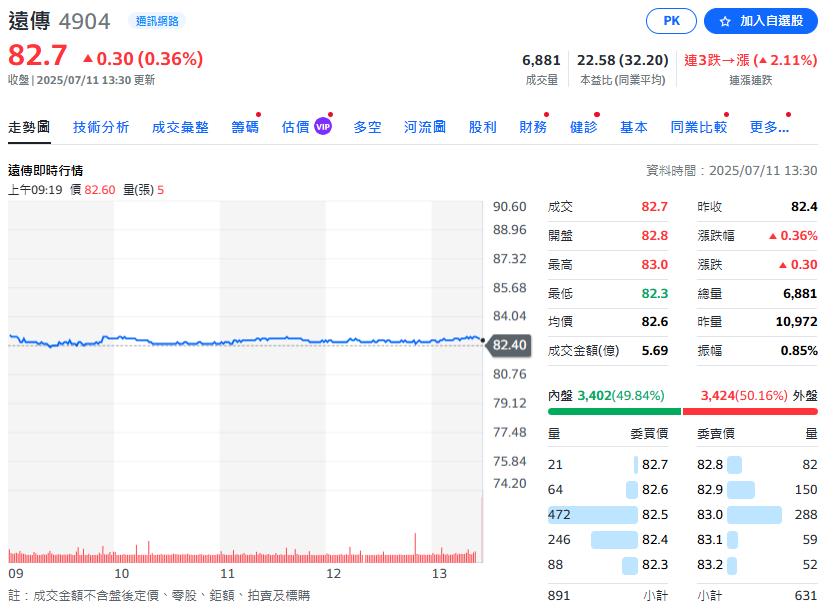Viewport: 833px width, 612px height.
Task: Click the 昨量 value 10,972
Action: pyautogui.click(x=796, y=321)
